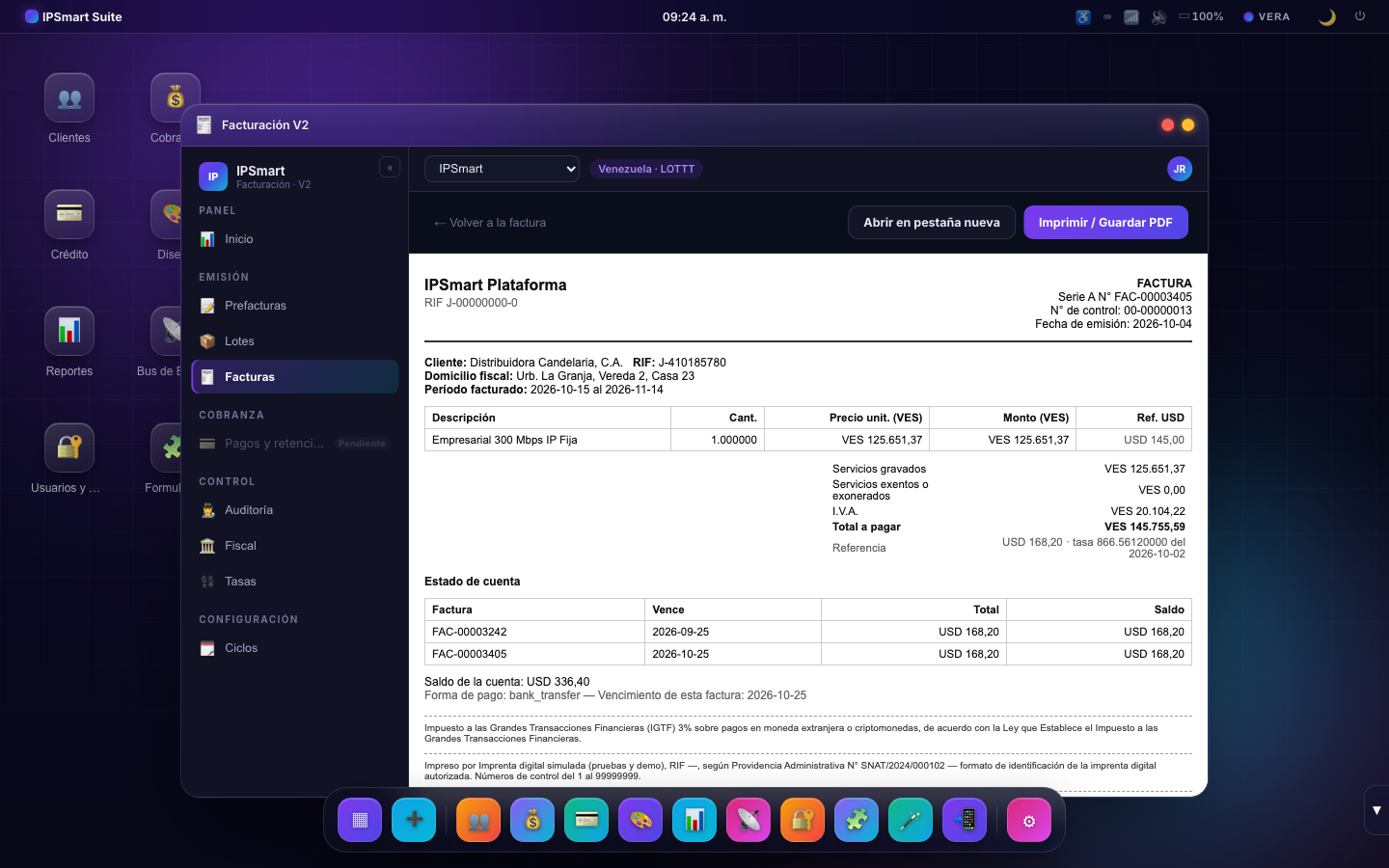Screen dimensions: 1389x868
Task: Collapse the sidebar with the chevron button
Action: tap(390, 168)
